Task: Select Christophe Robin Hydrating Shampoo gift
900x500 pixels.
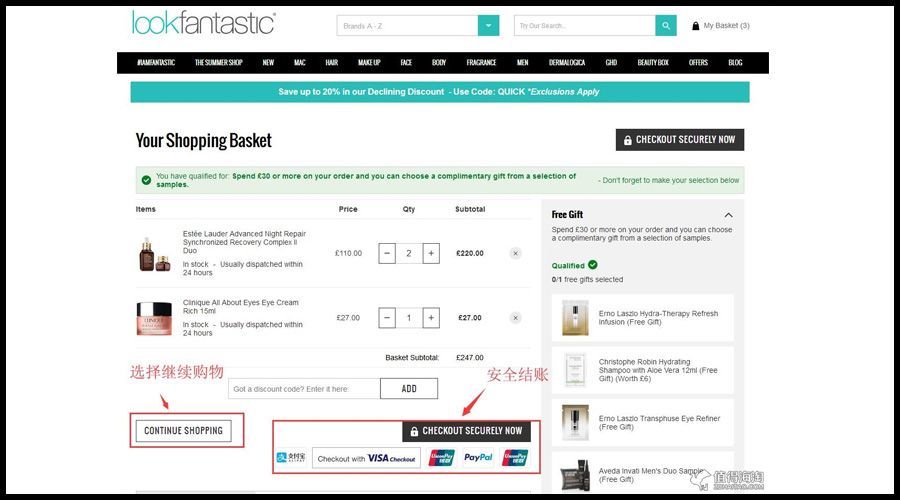Action: 643,370
